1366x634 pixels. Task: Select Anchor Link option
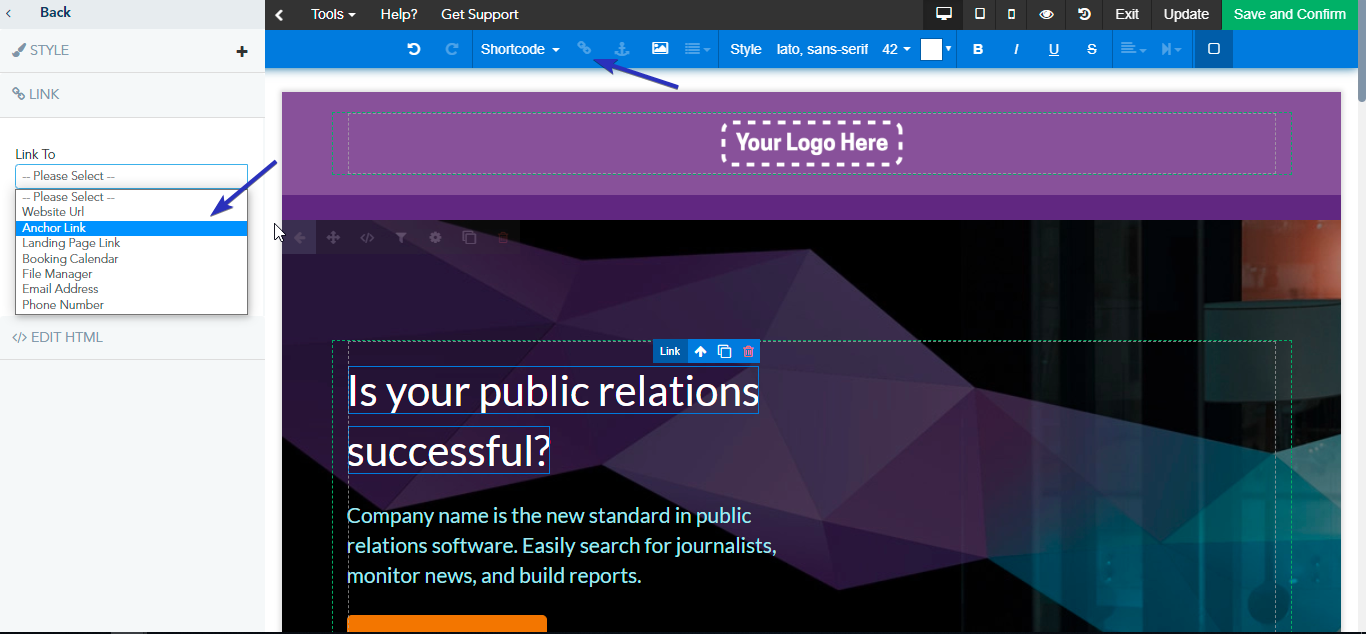tap(131, 228)
